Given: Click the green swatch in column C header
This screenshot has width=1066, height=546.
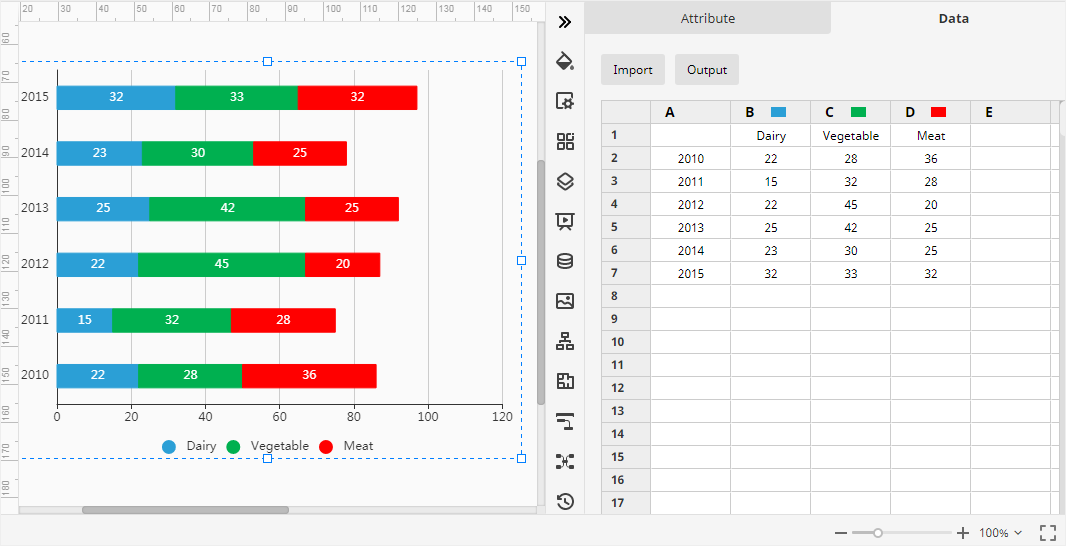Looking at the screenshot, I should [859, 112].
